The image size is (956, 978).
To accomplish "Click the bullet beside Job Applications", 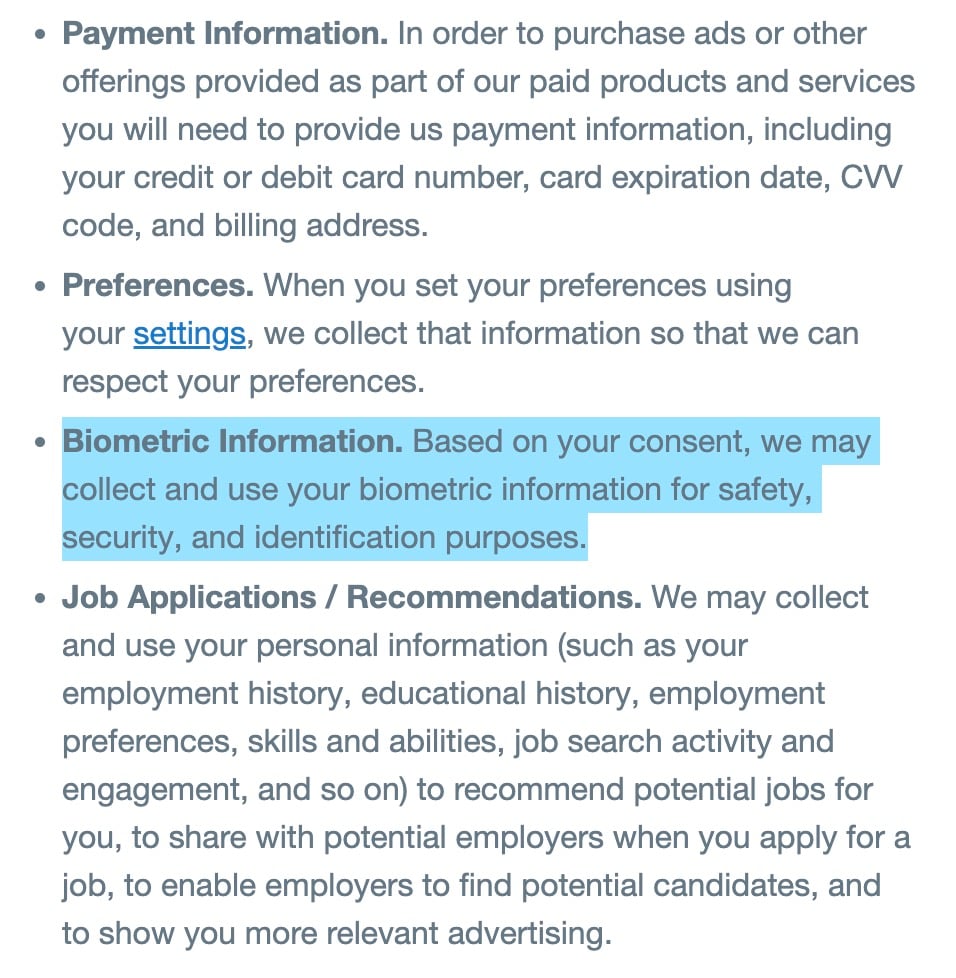I will (x=41, y=599).
